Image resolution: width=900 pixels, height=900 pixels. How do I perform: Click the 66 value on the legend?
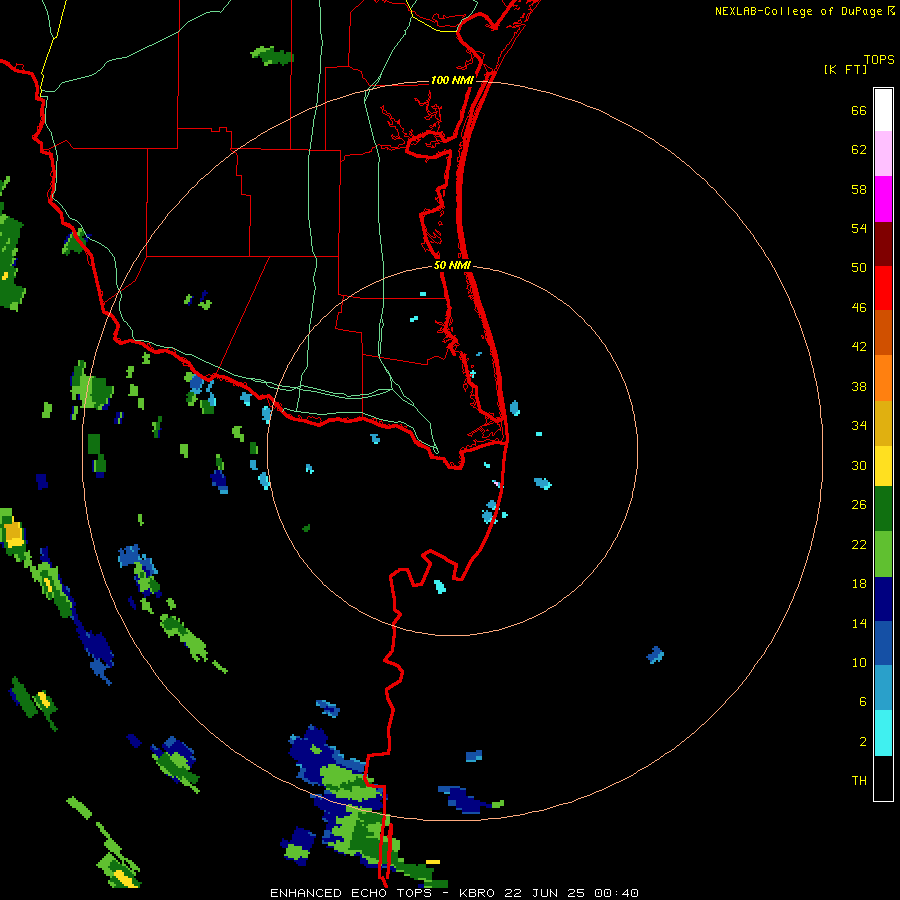pyautogui.click(x=859, y=110)
